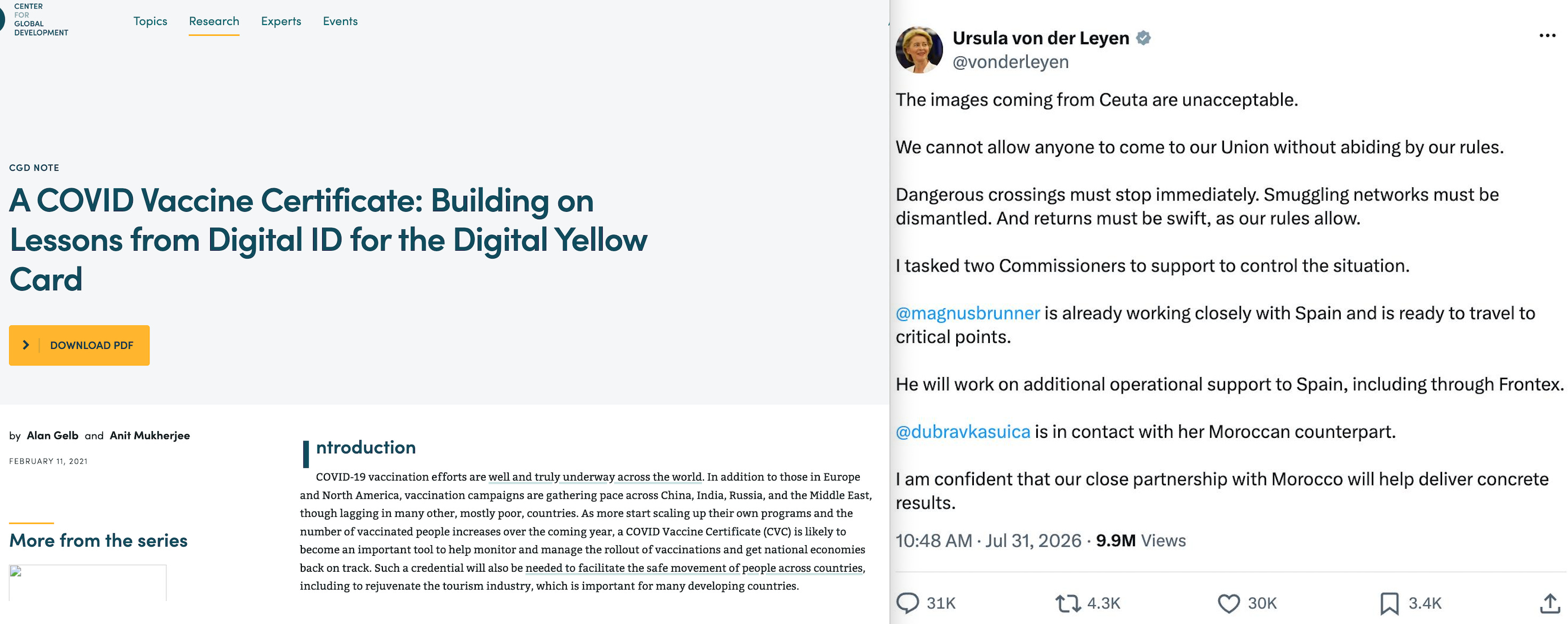Click the @dubravkasuica mention
Viewport: 1568px width, 624px height.
[962, 431]
